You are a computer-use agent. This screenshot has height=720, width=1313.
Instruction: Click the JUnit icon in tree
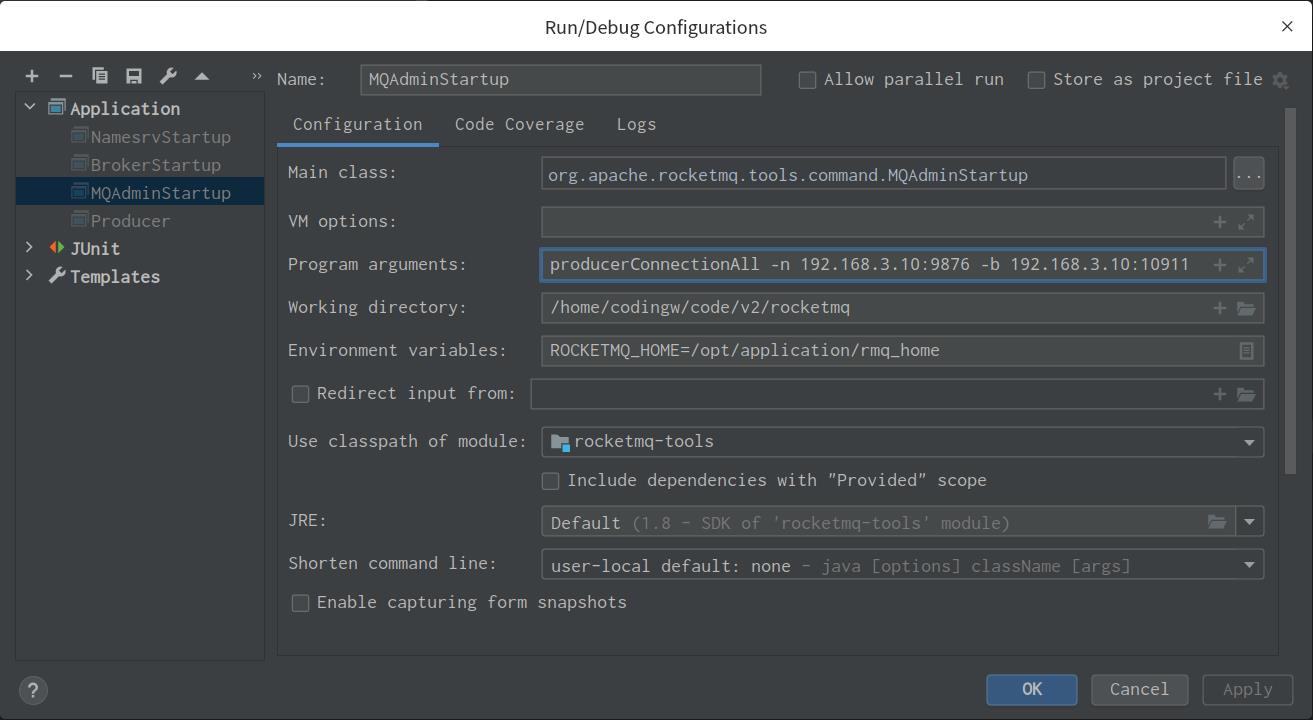57,248
